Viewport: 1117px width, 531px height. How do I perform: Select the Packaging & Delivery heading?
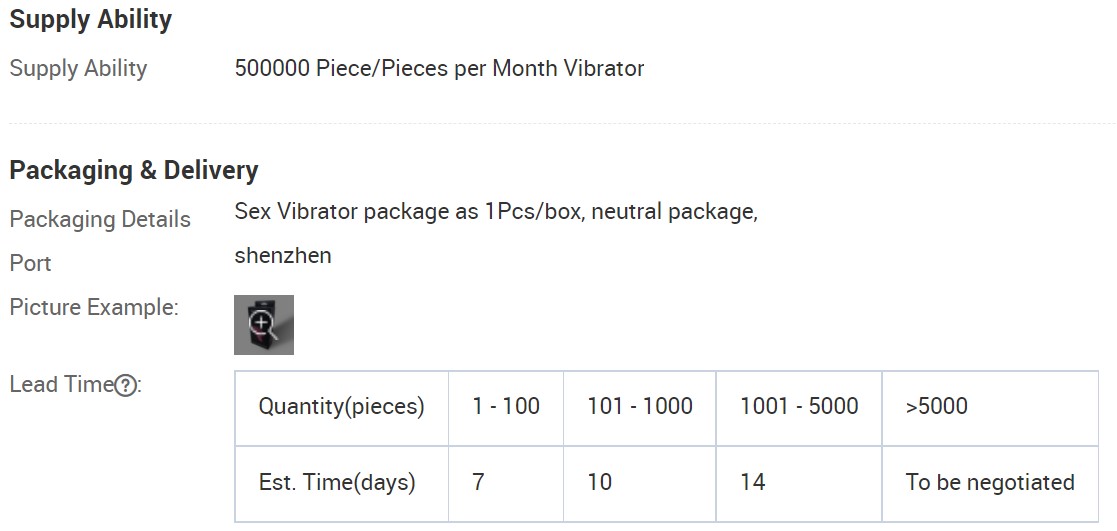[133, 170]
